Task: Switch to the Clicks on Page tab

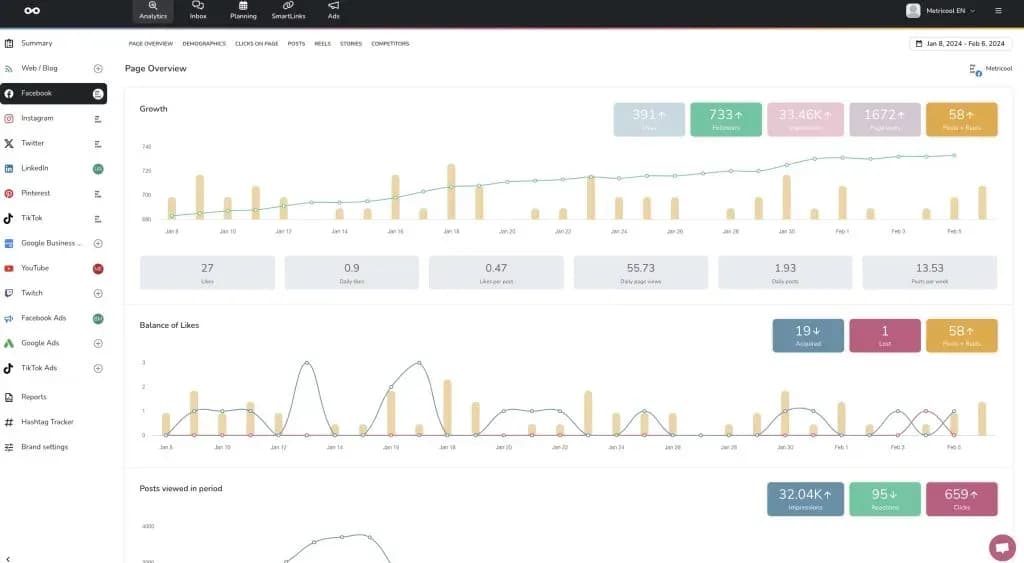Action: click(x=257, y=44)
